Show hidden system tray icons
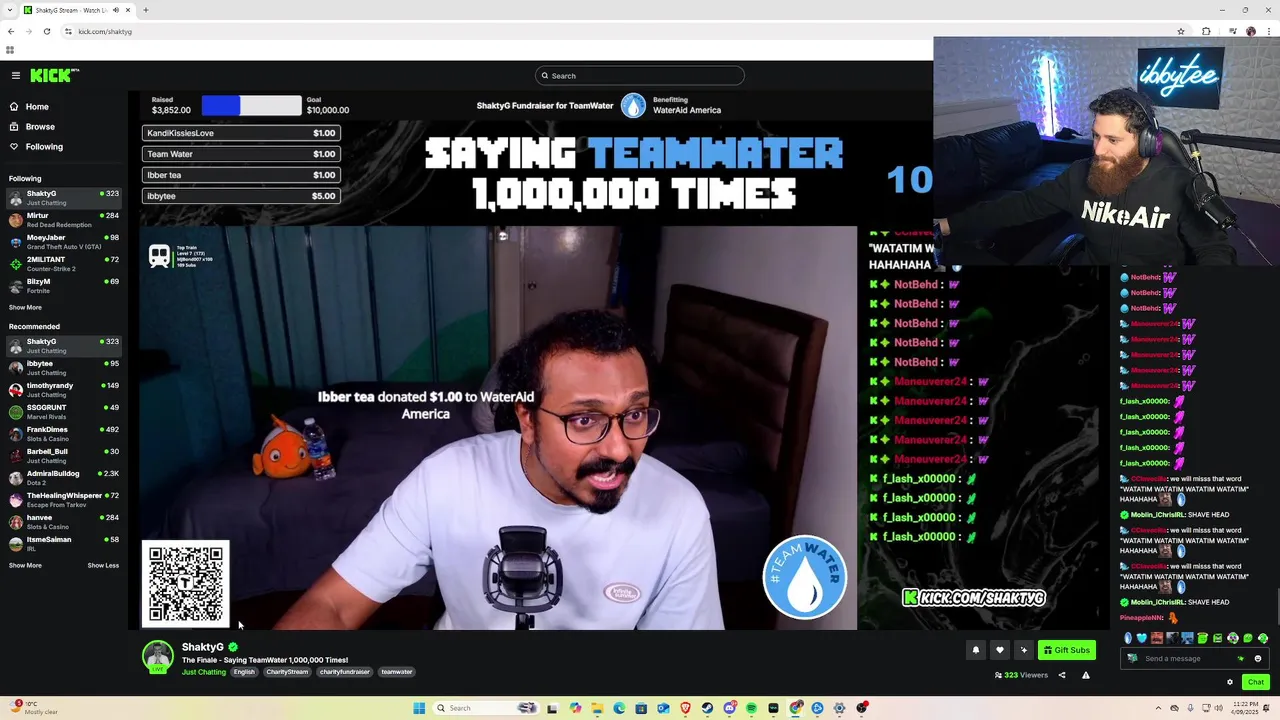Viewport: 1280px width, 720px height. click(1160, 708)
